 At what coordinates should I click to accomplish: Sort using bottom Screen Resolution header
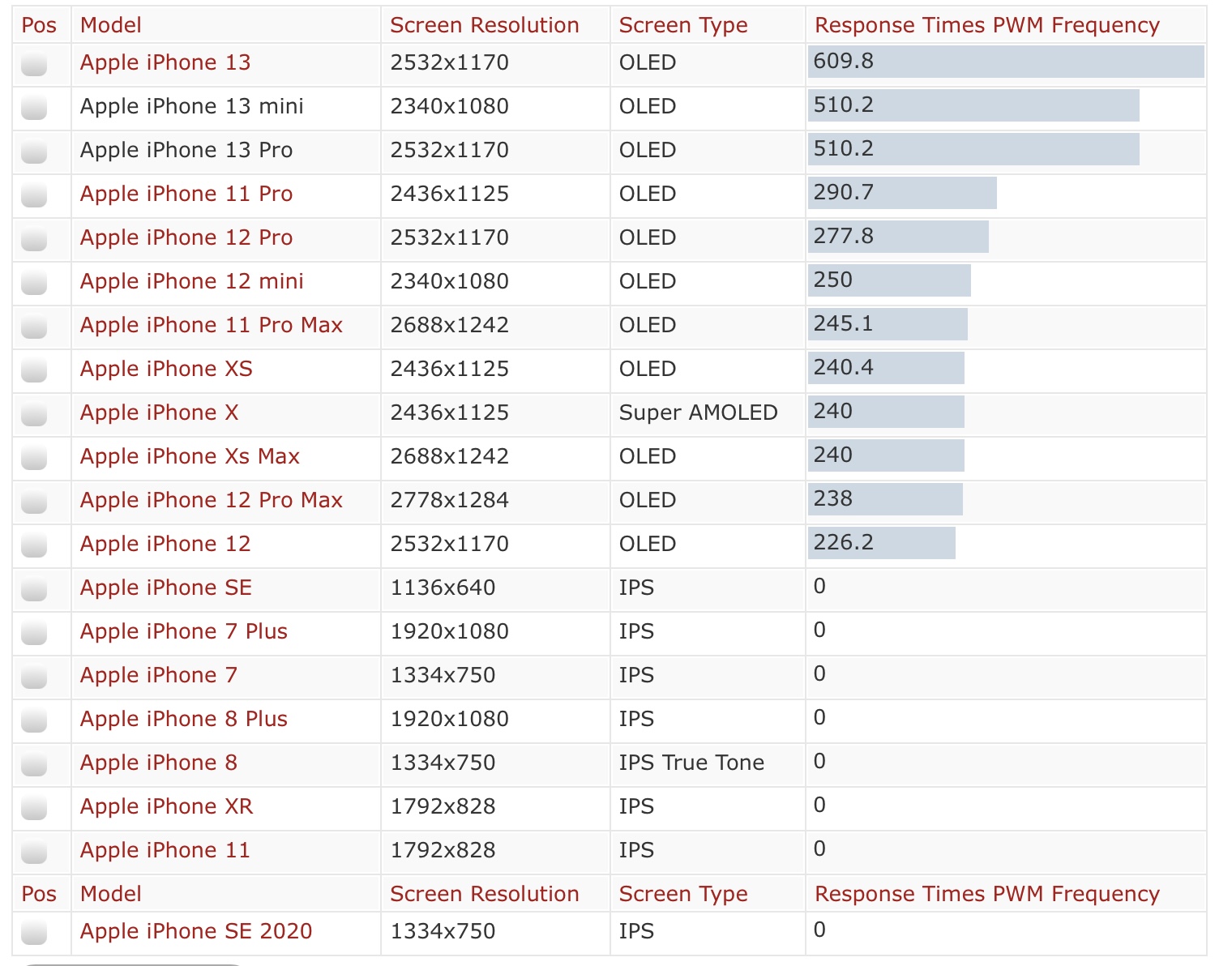pyautogui.click(x=484, y=894)
